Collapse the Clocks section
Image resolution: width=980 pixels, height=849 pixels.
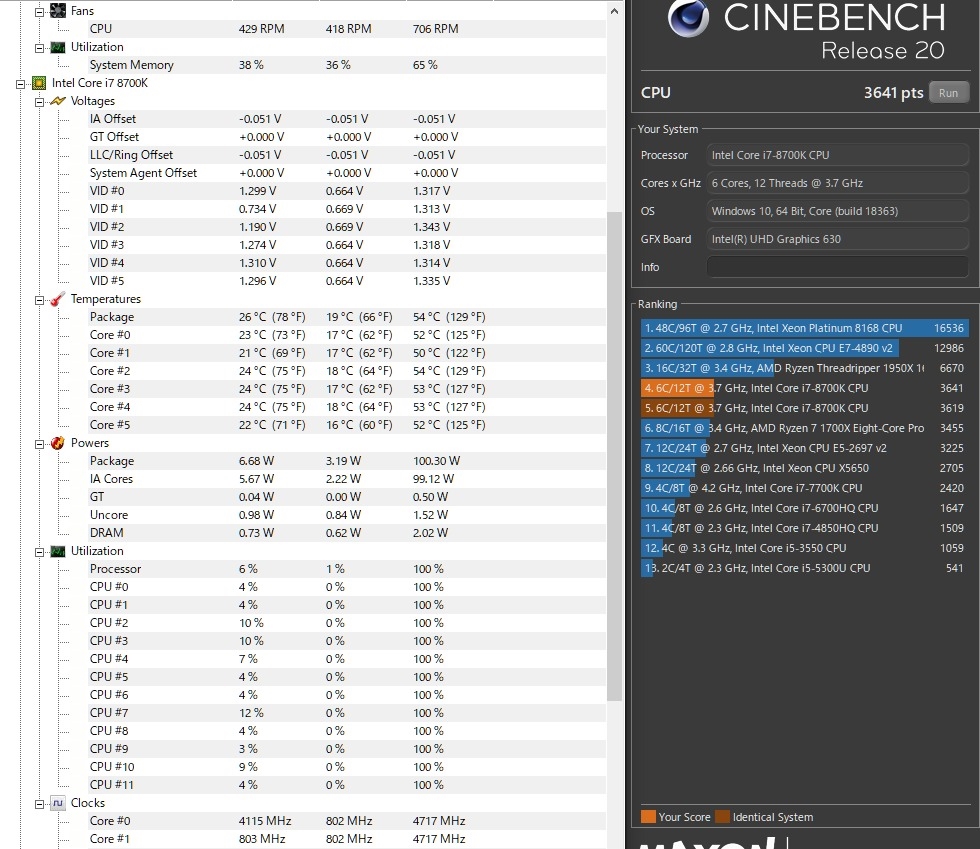[x=39, y=804]
